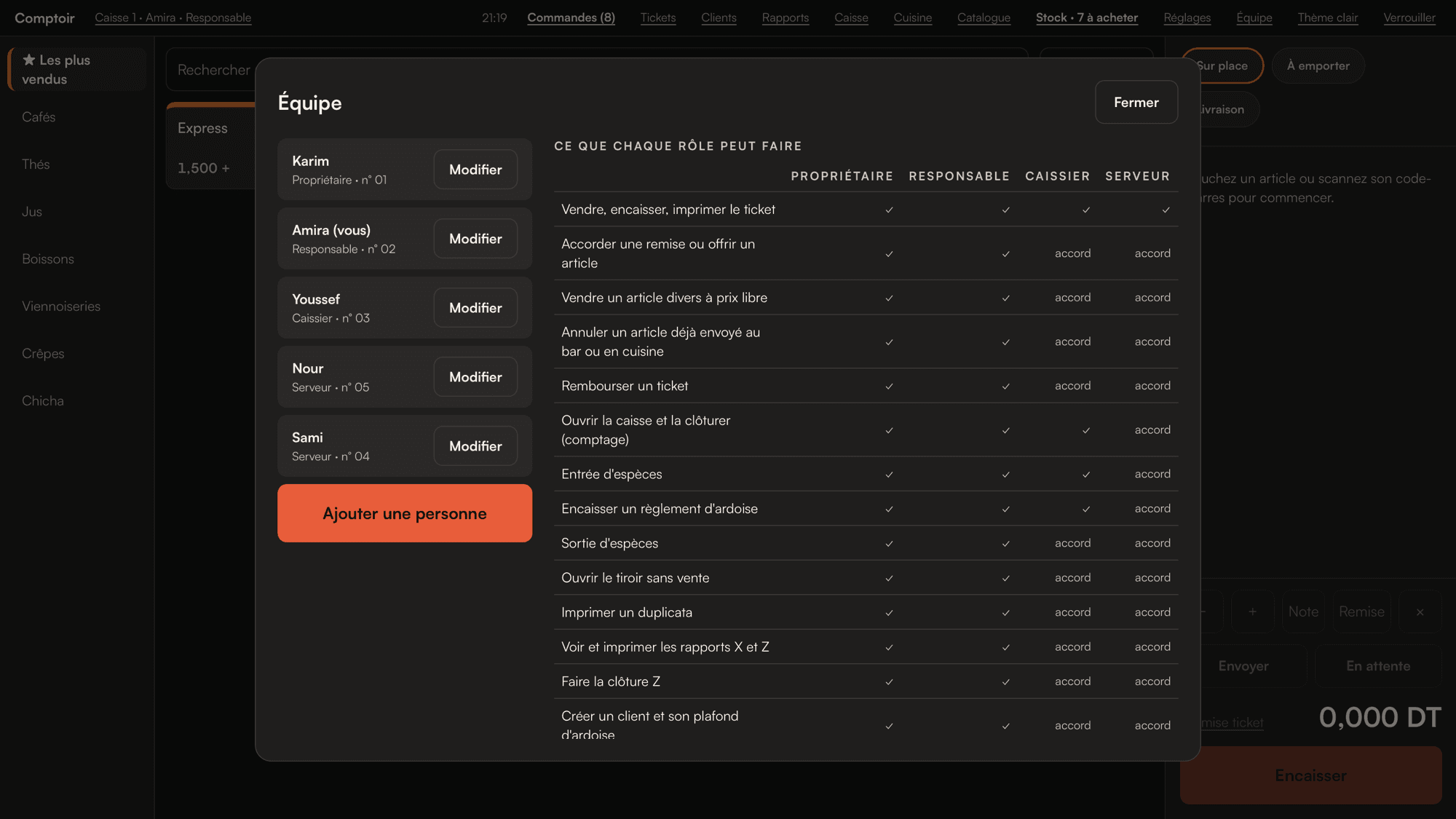
Task: Click the Remise button in the order panel
Action: [x=1361, y=612]
